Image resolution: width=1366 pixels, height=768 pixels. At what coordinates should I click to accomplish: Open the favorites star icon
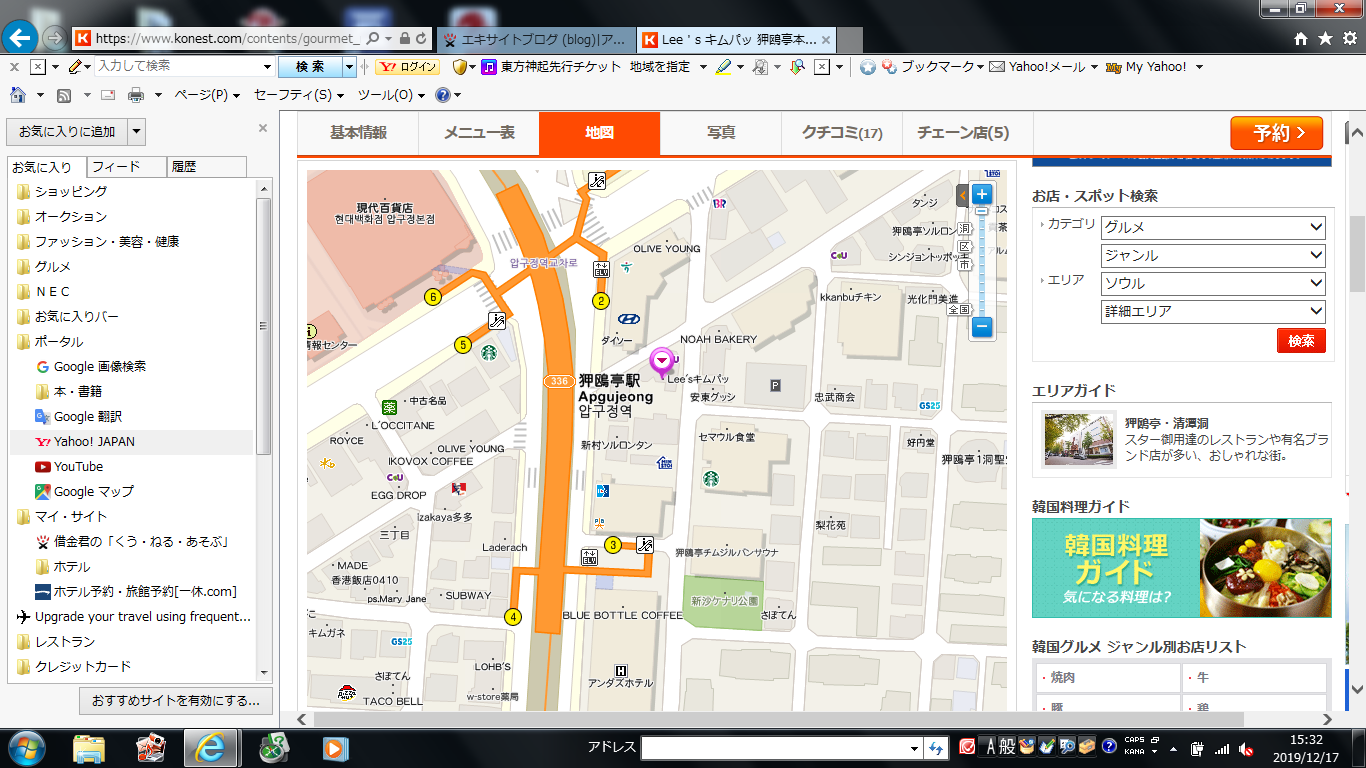(x=1325, y=38)
